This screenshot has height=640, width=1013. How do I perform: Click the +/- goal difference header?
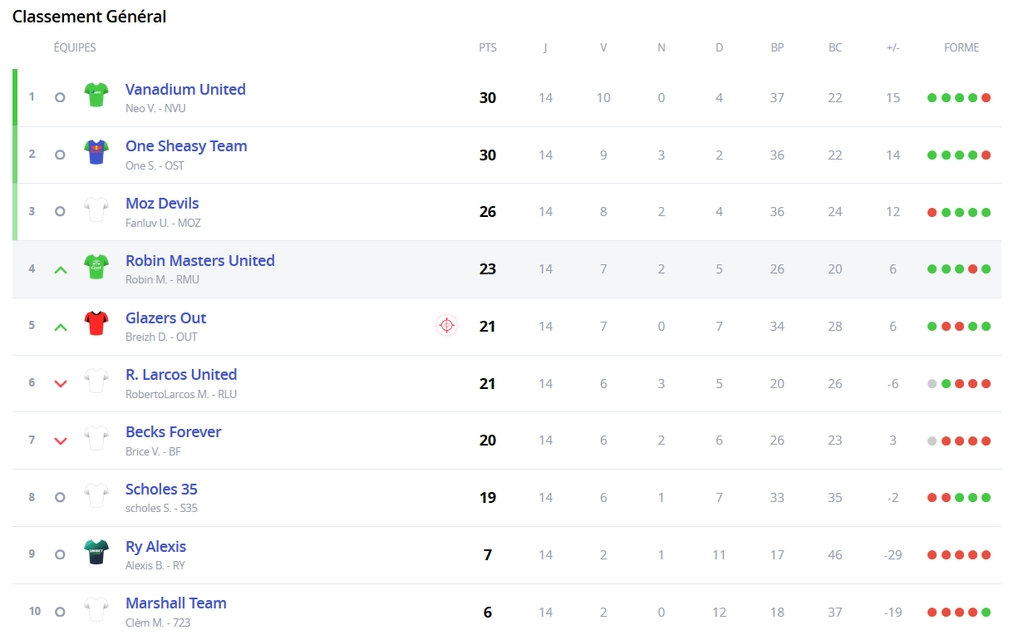[893, 48]
